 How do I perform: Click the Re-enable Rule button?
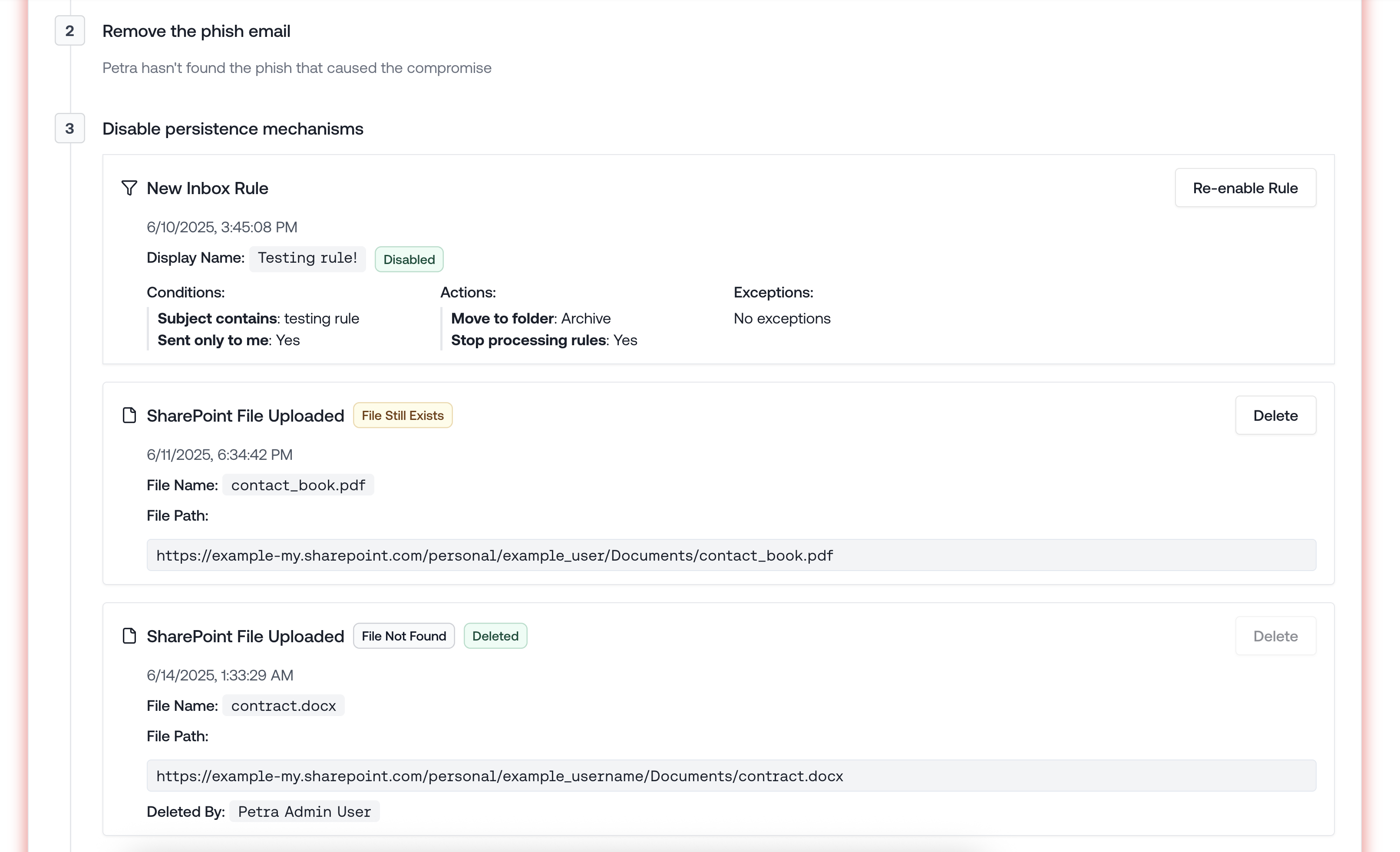[x=1245, y=188]
